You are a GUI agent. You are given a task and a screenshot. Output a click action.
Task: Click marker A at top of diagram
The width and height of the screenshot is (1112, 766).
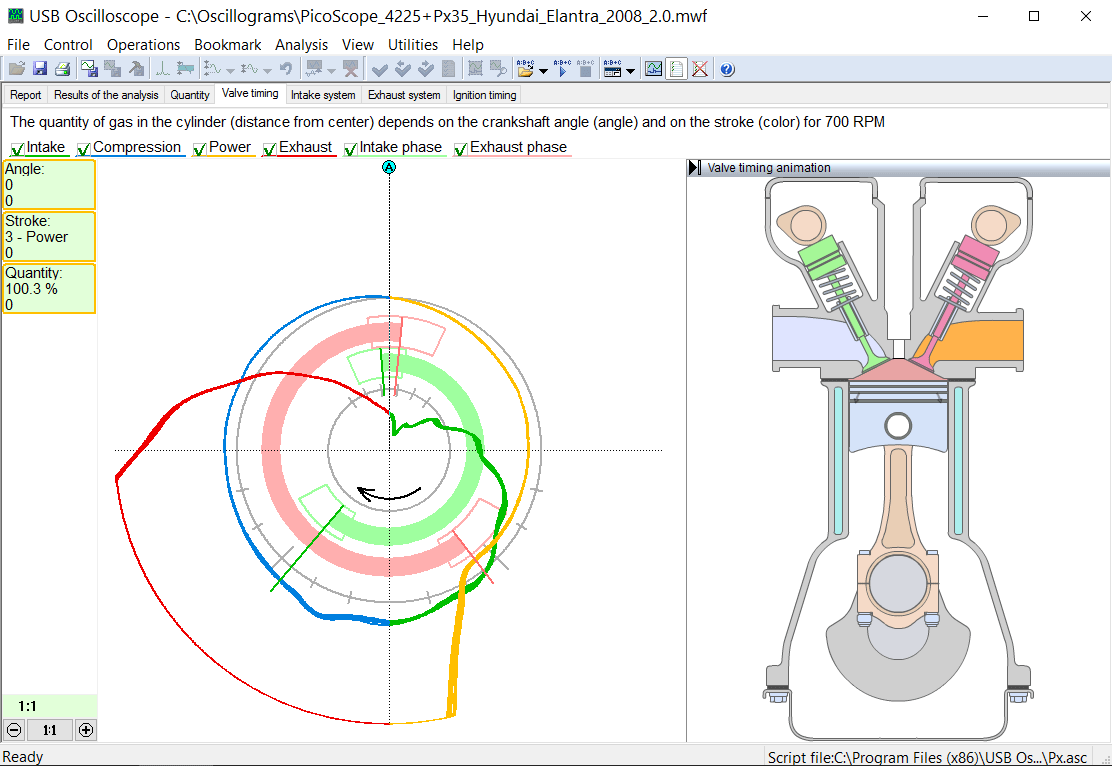coord(389,167)
